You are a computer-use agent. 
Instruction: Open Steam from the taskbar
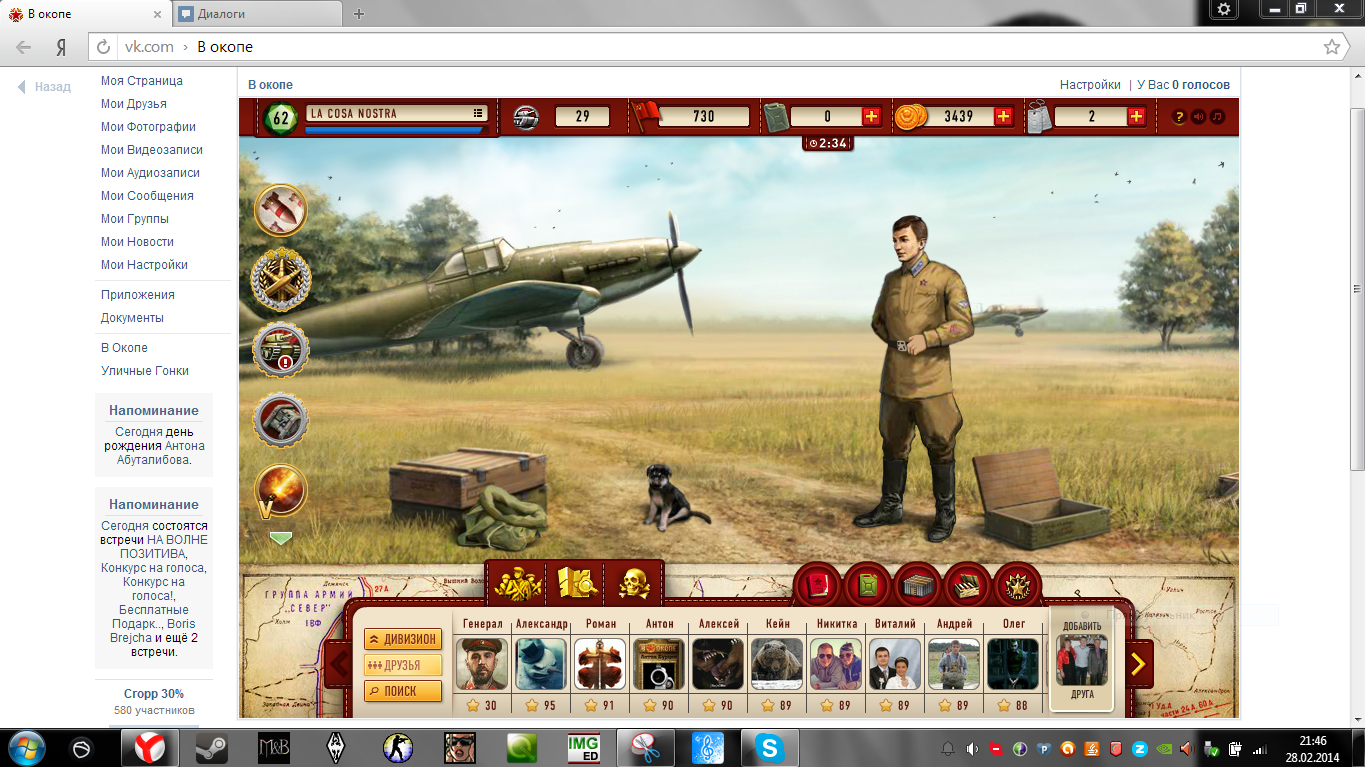pos(211,748)
